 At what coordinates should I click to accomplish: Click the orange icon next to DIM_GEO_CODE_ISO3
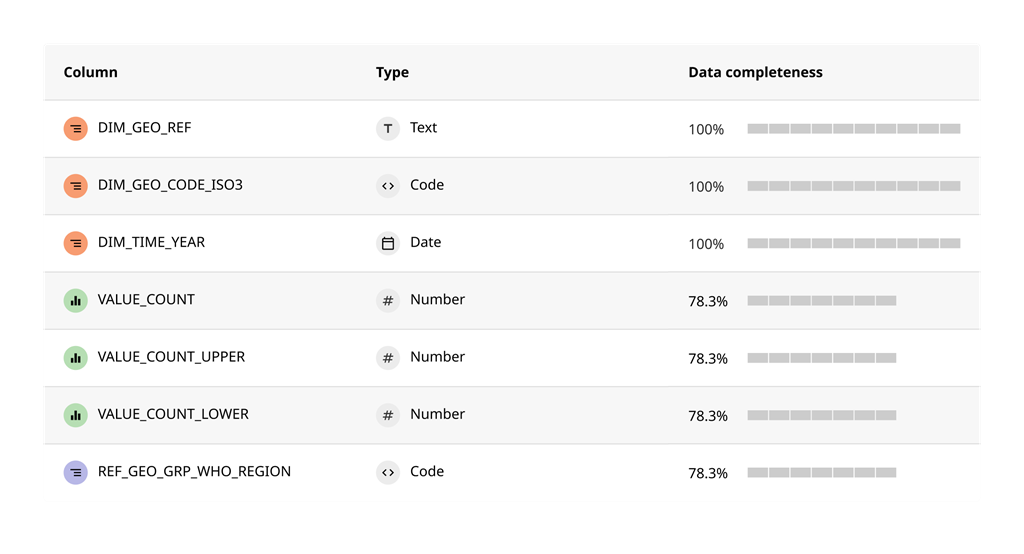[76, 186]
